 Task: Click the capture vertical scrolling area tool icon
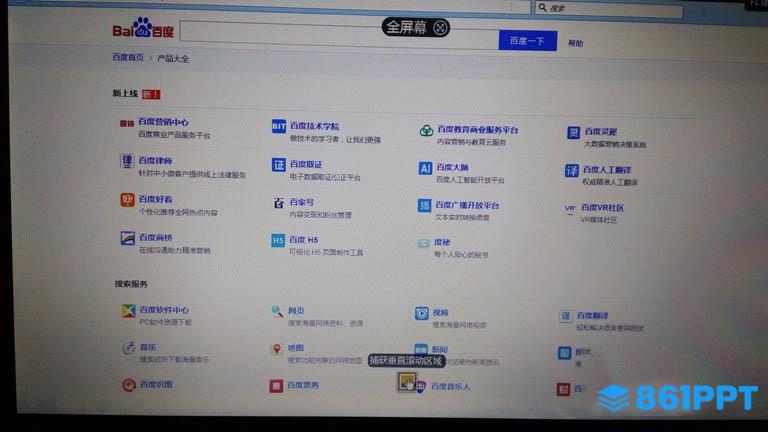(407, 382)
